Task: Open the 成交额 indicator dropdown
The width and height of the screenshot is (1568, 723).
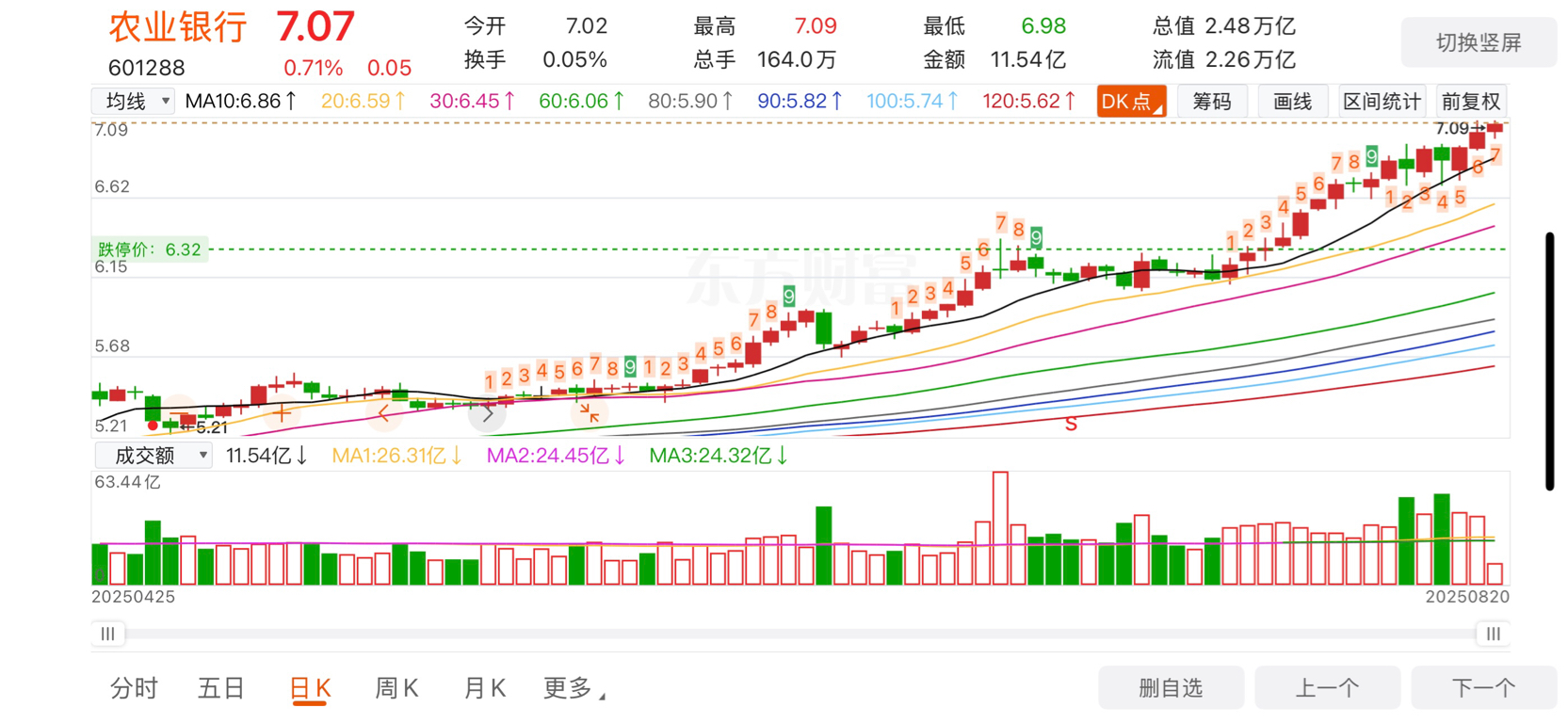Action: (154, 456)
